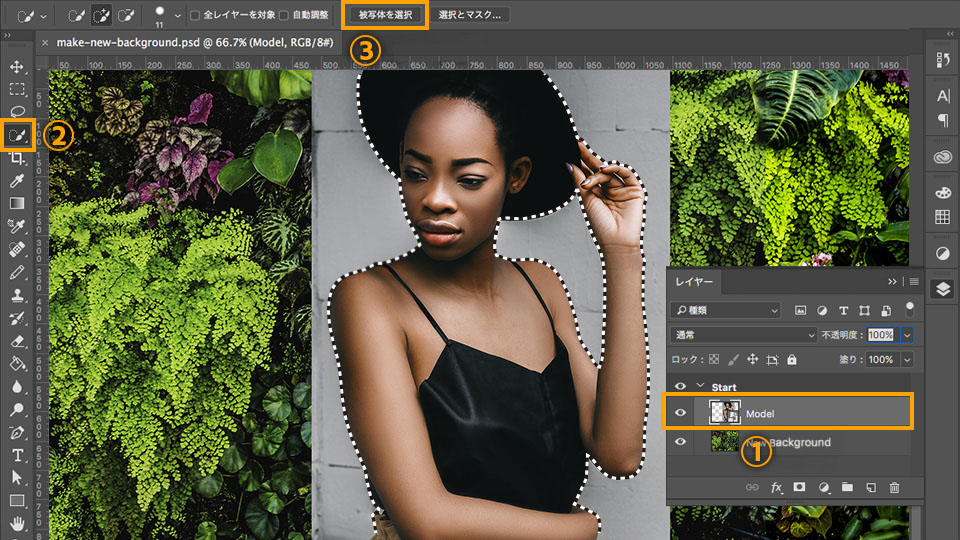Image resolution: width=960 pixels, height=540 pixels.
Task: Lock position move icon
Action: coord(752,359)
